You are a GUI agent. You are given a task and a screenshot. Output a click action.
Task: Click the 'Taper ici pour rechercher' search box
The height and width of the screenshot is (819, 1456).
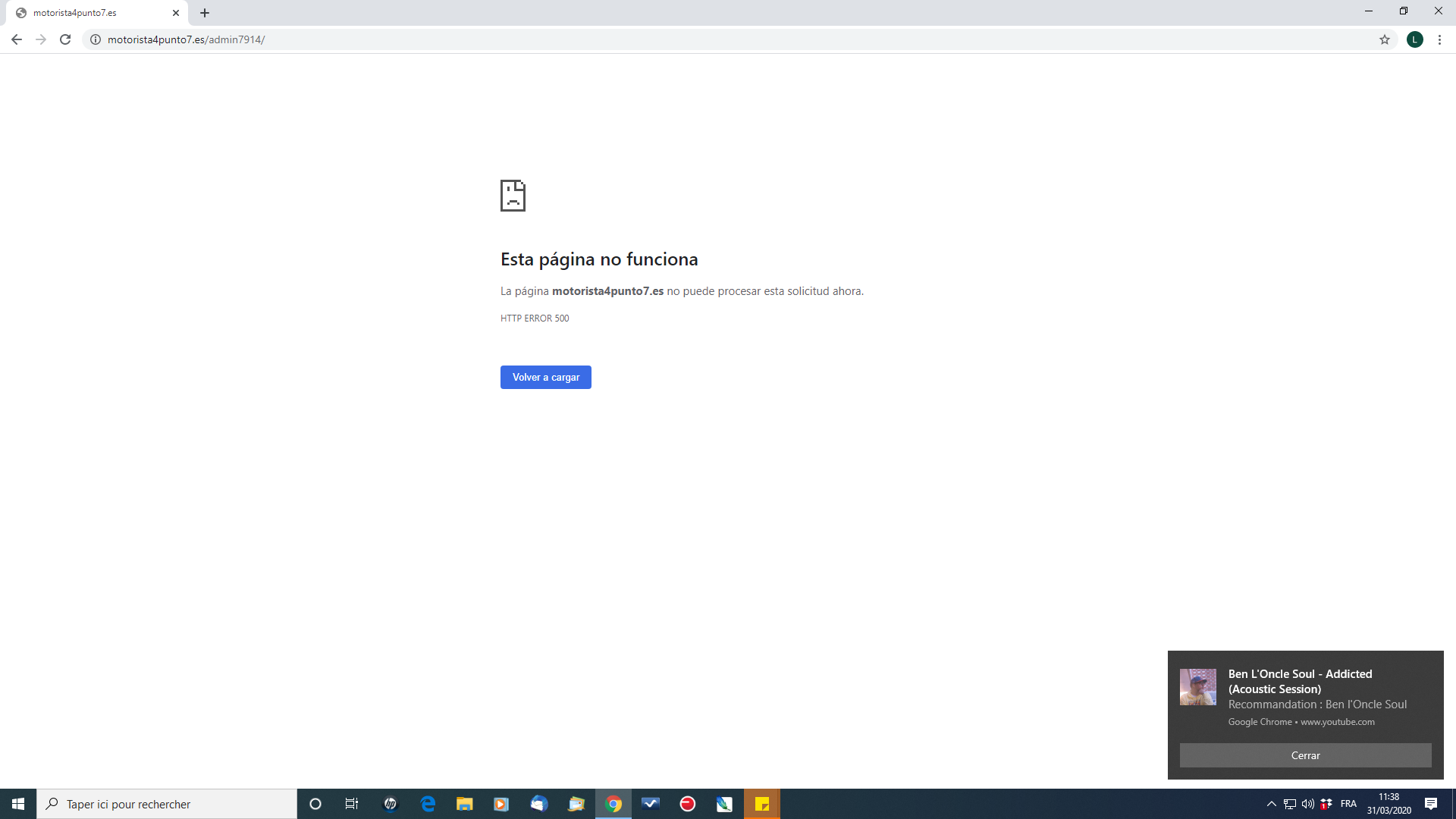coord(167,804)
